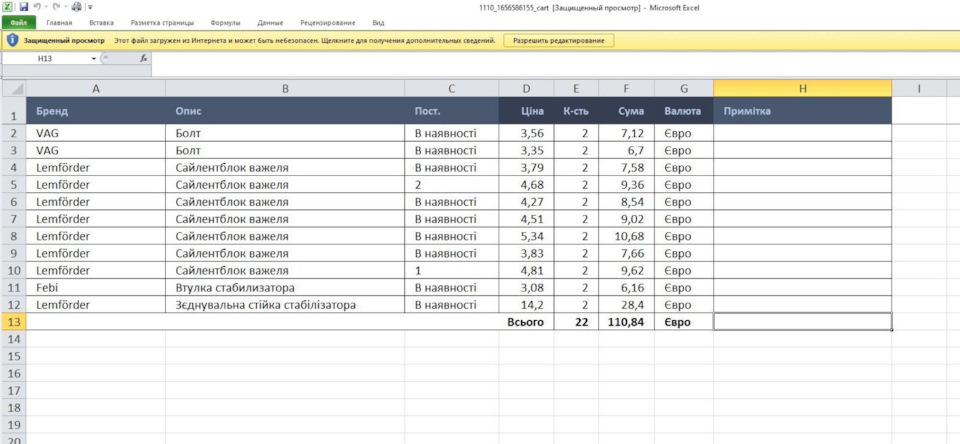
Task: Click the Разрешить редактирование button
Action: tap(558, 40)
